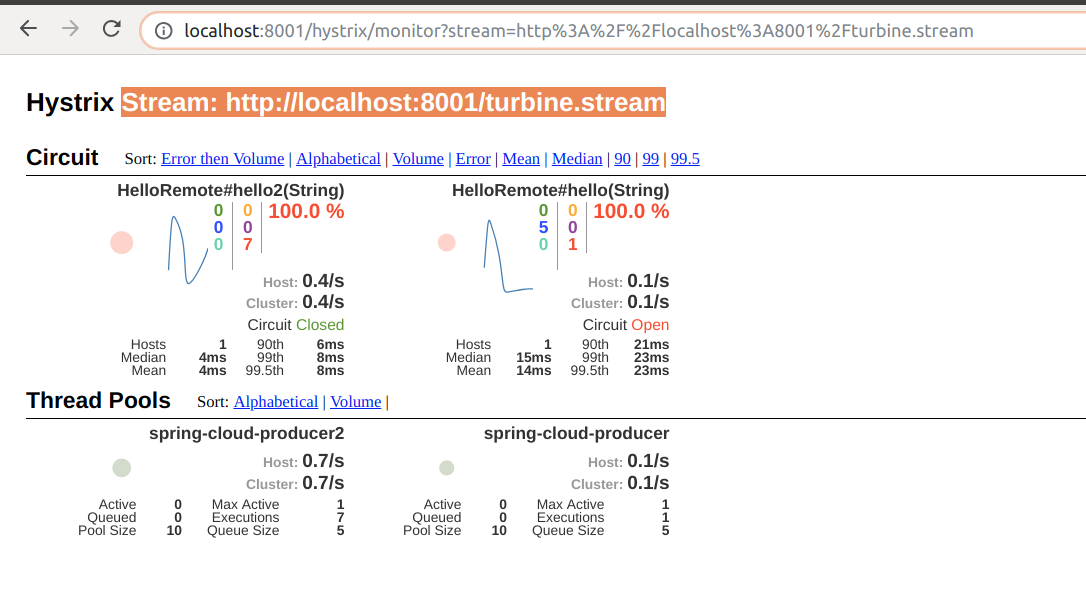The image size is (1086, 611).
Task: Click the 0.7/s Cluster rate of producer2
Action: [x=323, y=483]
